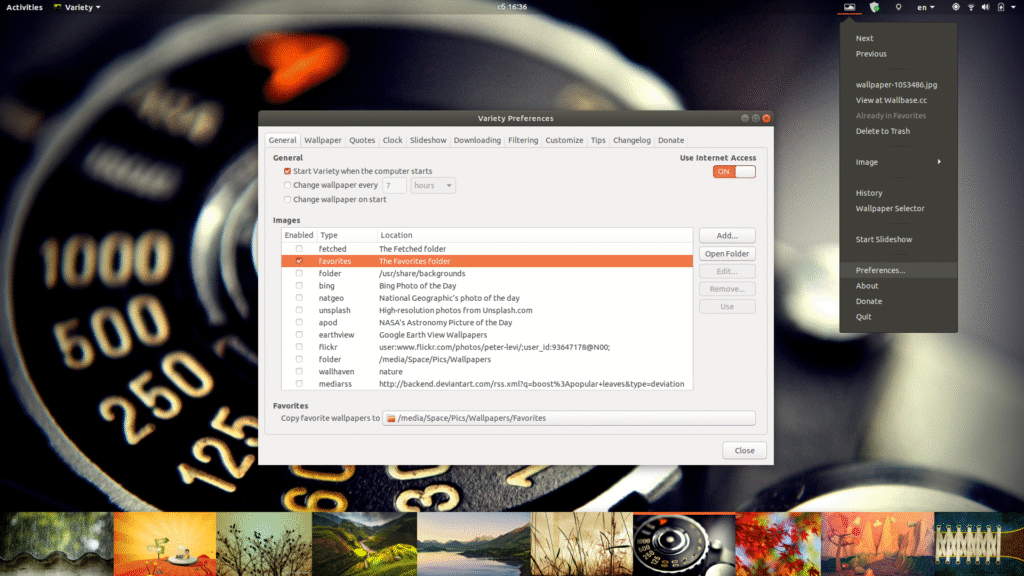This screenshot has height=576, width=1024.
Task: Enable the bing image source checkbox
Action: [299, 286]
